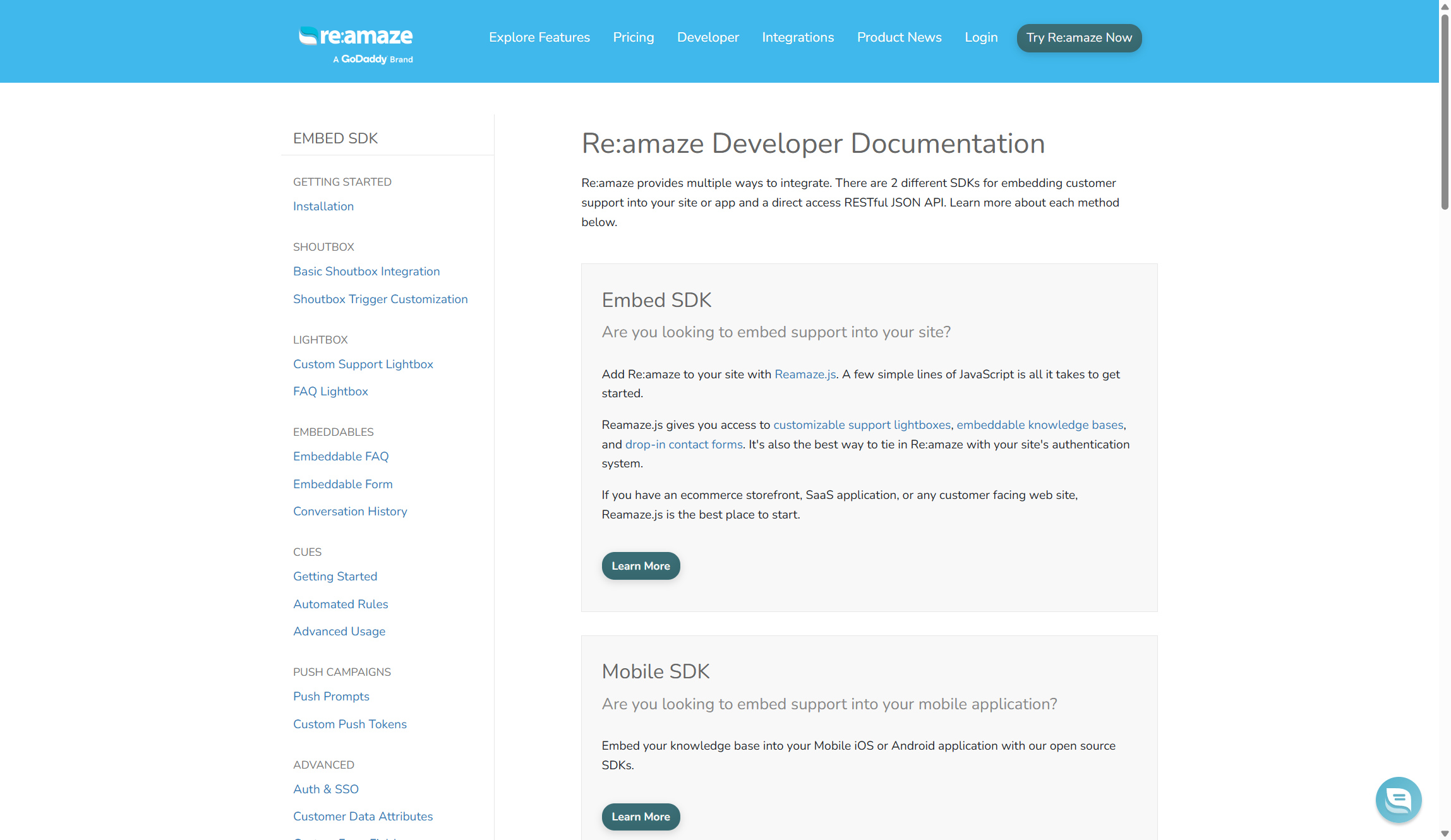
Task: Click Learn More under Mobile SDK
Action: (x=641, y=817)
